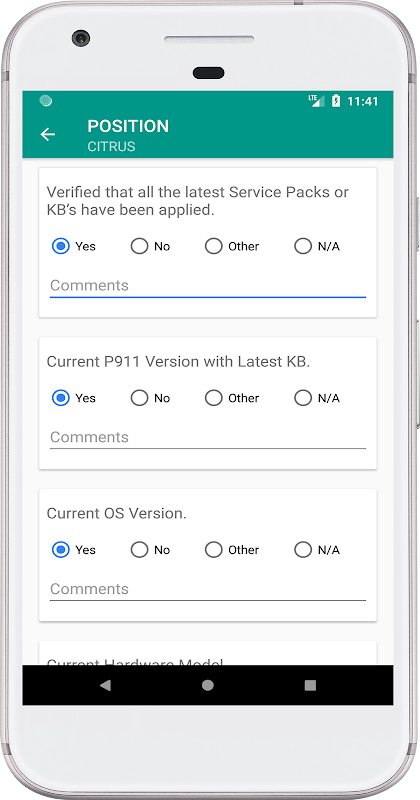Tap the Android back navigation button

(105, 685)
